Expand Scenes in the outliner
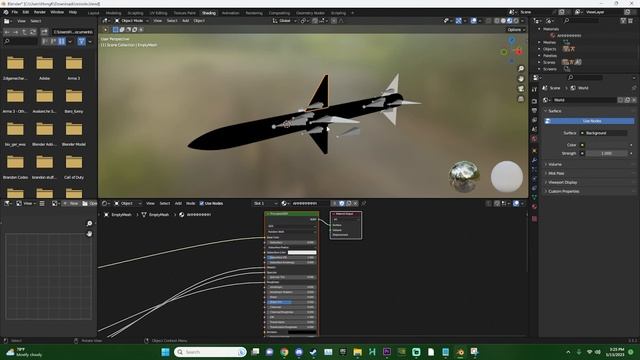 click(540, 62)
